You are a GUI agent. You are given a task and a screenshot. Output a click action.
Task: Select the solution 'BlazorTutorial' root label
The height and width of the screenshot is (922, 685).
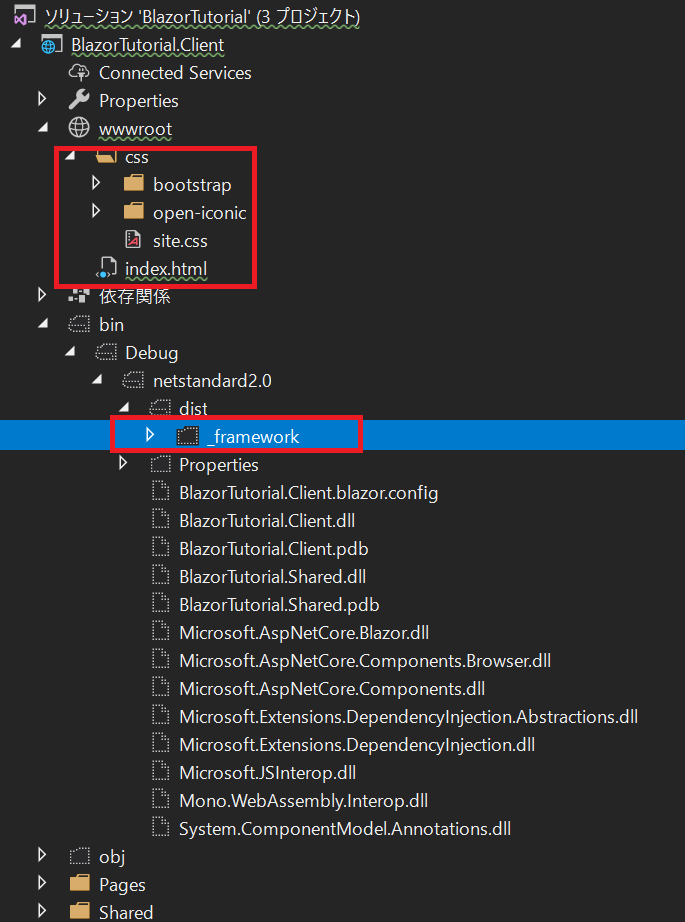[203, 18]
